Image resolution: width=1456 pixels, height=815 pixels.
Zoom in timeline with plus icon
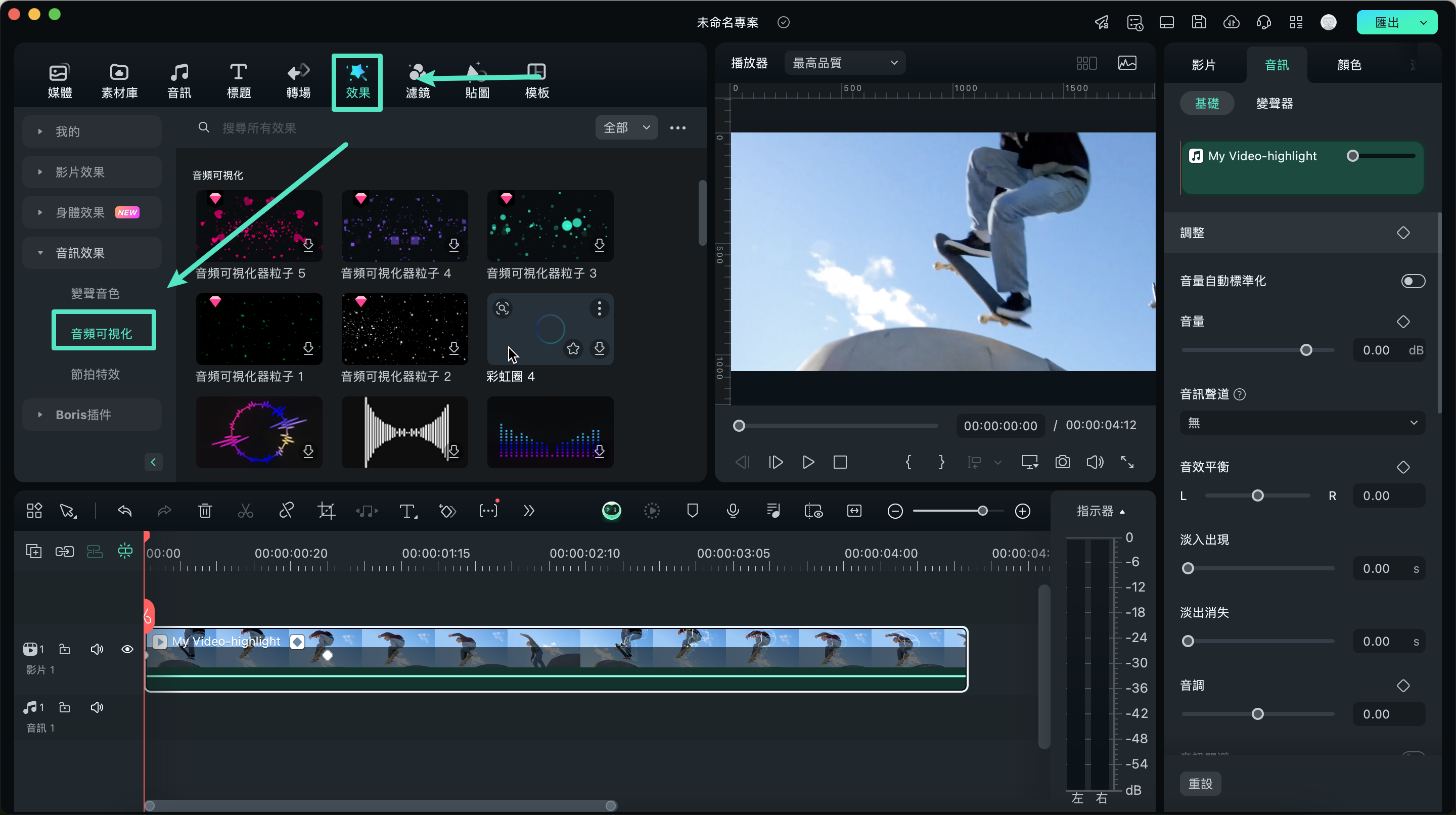click(x=1022, y=511)
